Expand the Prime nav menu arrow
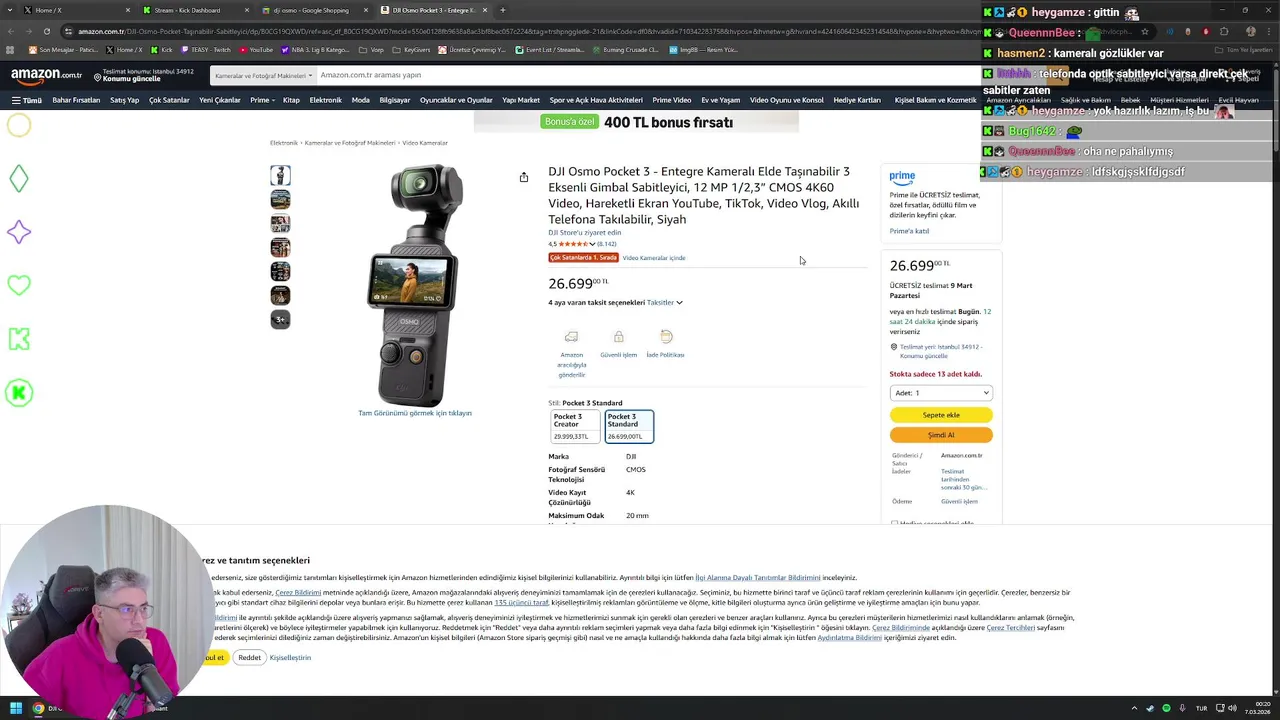Screen dimensions: 1280x720 tap(273, 101)
